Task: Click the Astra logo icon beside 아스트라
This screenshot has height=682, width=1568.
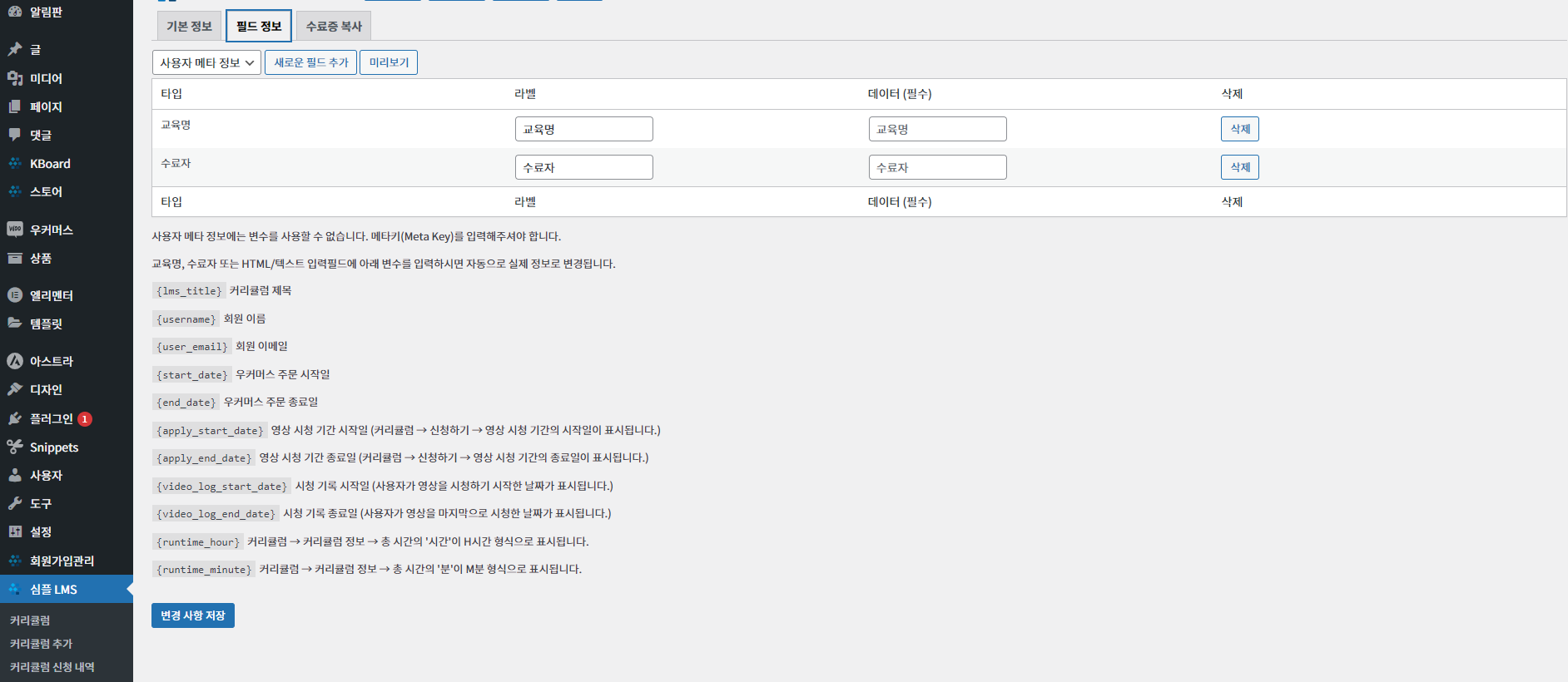Action: pyautogui.click(x=15, y=361)
